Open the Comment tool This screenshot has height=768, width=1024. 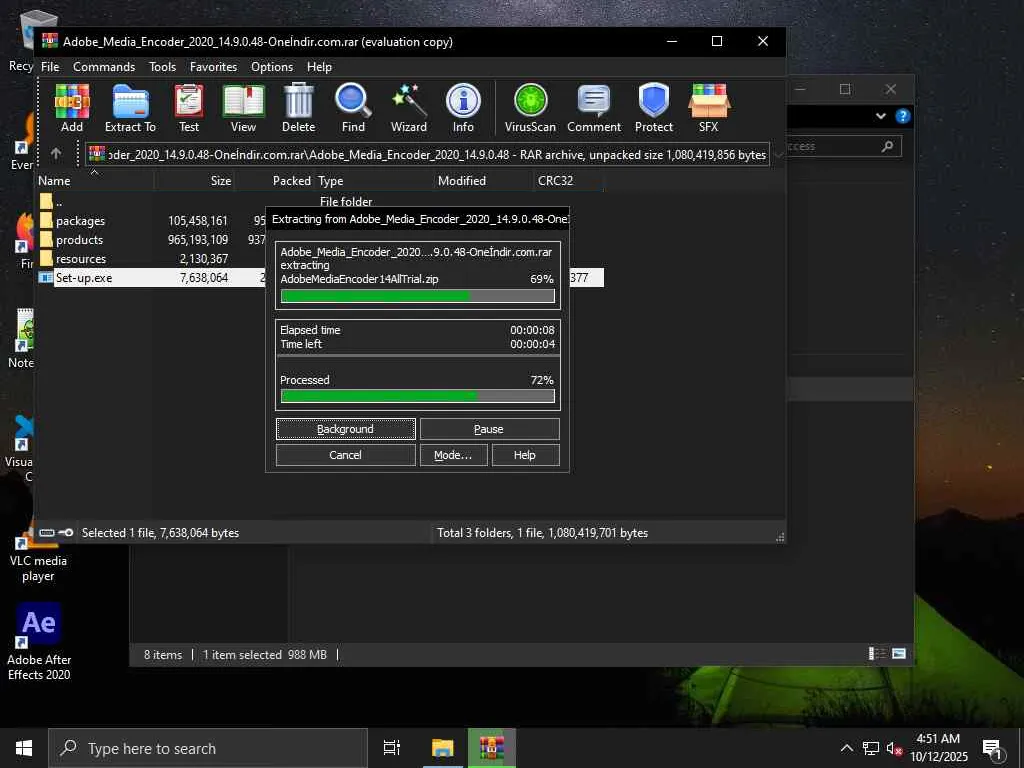click(594, 108)
